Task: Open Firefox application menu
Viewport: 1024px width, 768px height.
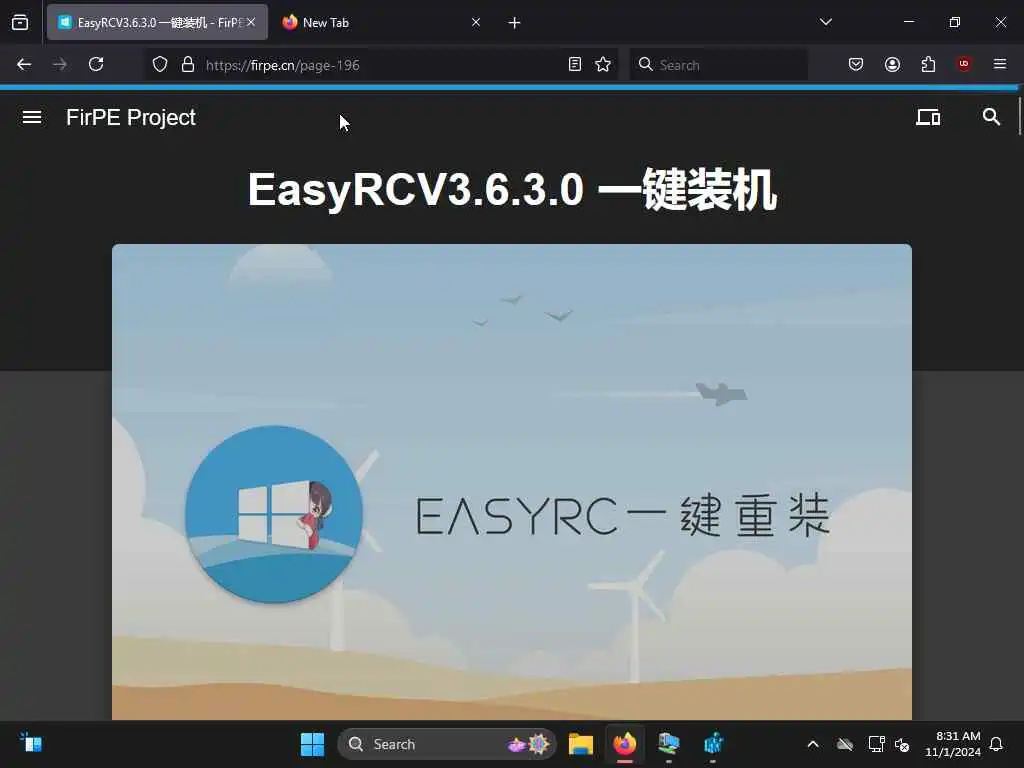Action: (x=1000, y=64)
